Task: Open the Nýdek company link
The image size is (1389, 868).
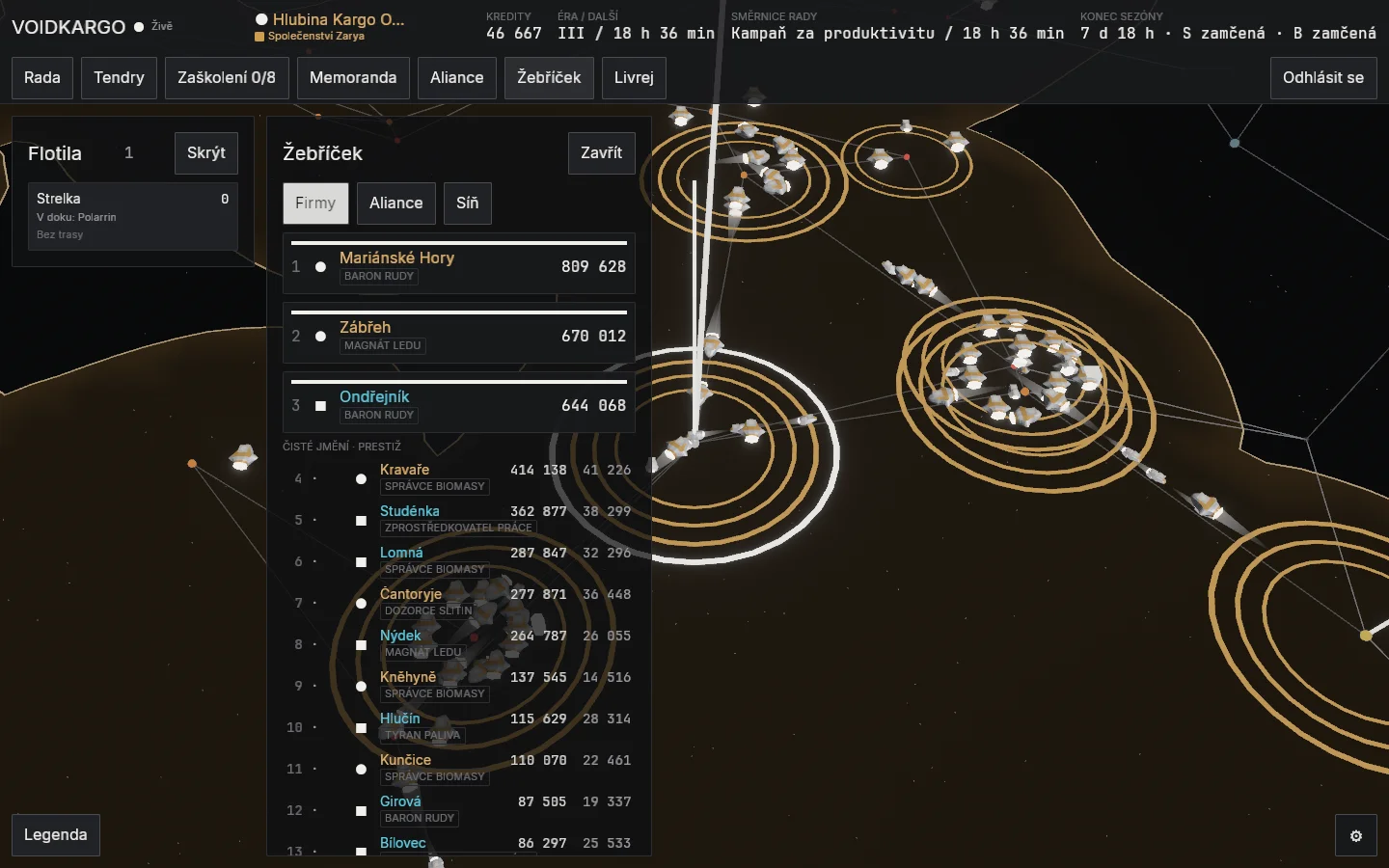Action: [400, 636]
